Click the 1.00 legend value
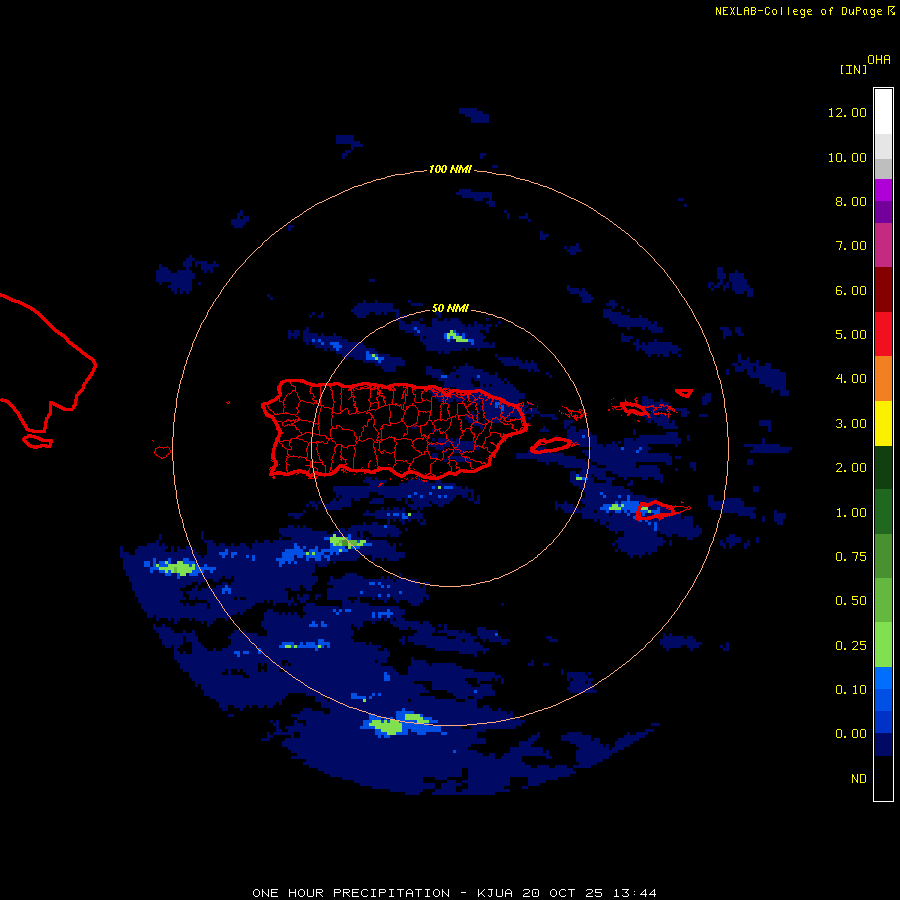 [x=851, y=513]
